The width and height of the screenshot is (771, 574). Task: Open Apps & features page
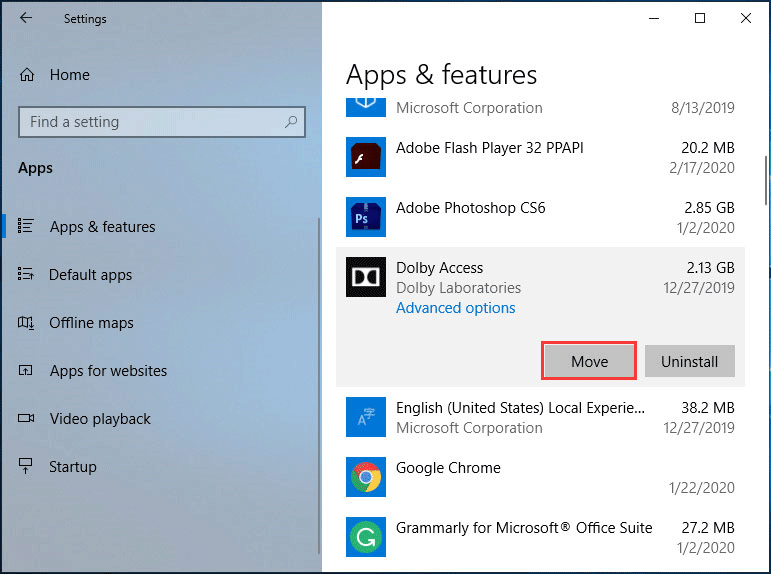click(x=102, y=227)
